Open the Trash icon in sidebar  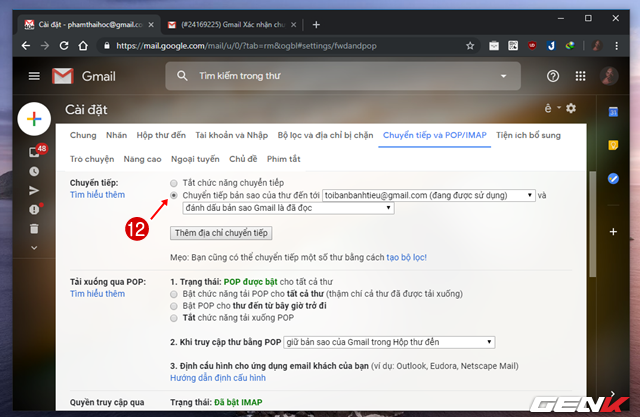click(x=33, y=229)
